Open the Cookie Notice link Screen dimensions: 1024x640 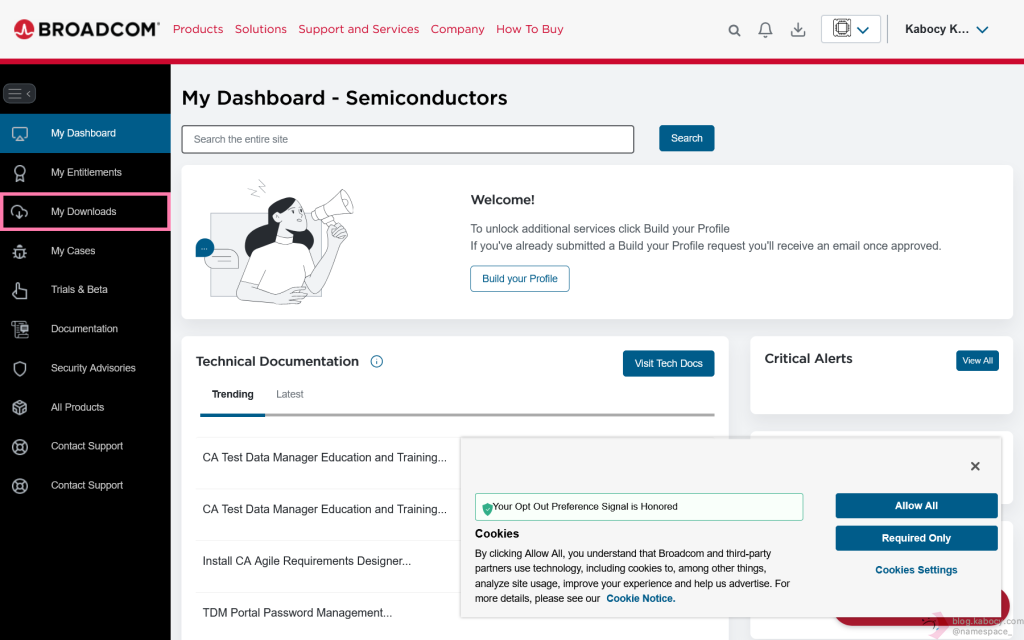coord(640,599)
